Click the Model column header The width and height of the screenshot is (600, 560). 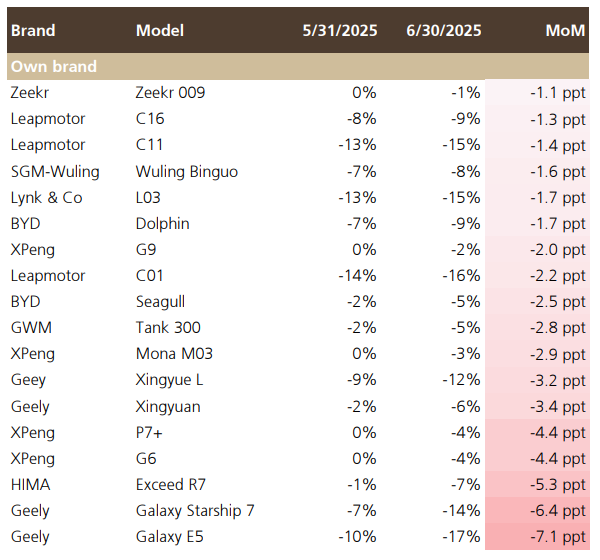[x=160, y=30]
